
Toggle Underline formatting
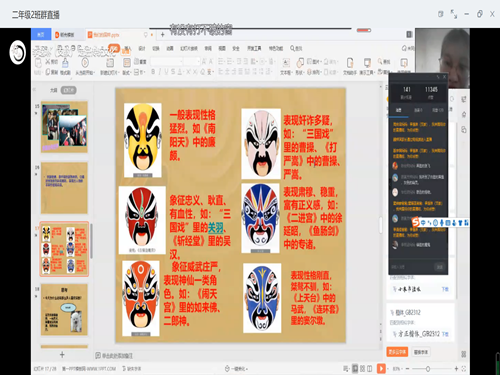166,72
